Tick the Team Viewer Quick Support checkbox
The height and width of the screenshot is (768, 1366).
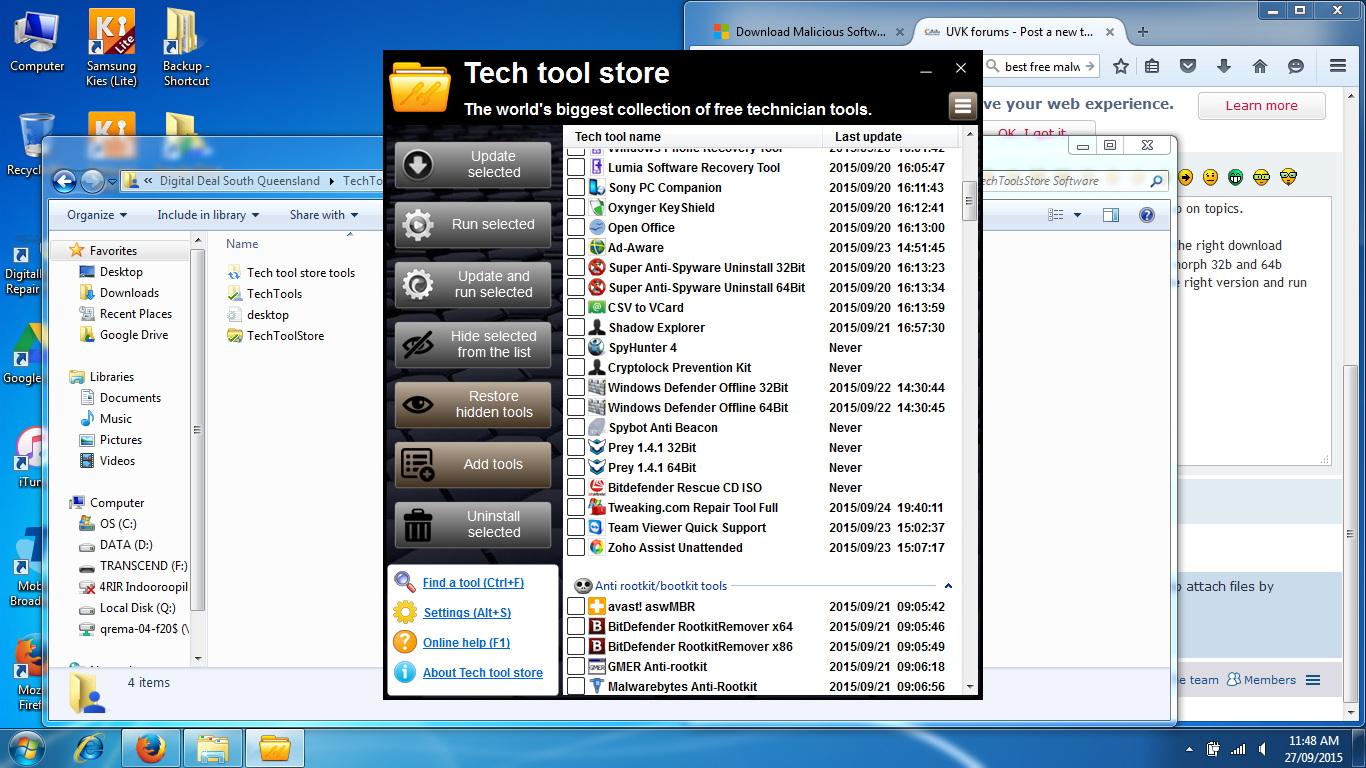pos(576,527)
